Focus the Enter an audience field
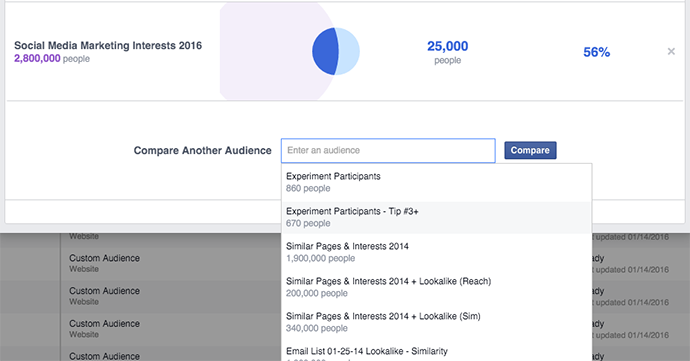 [x=388, y=151]
